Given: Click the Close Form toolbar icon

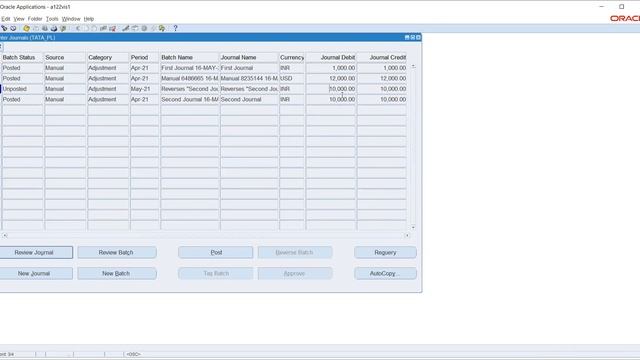Looking at the screenshot, I should tap(62, 28).
